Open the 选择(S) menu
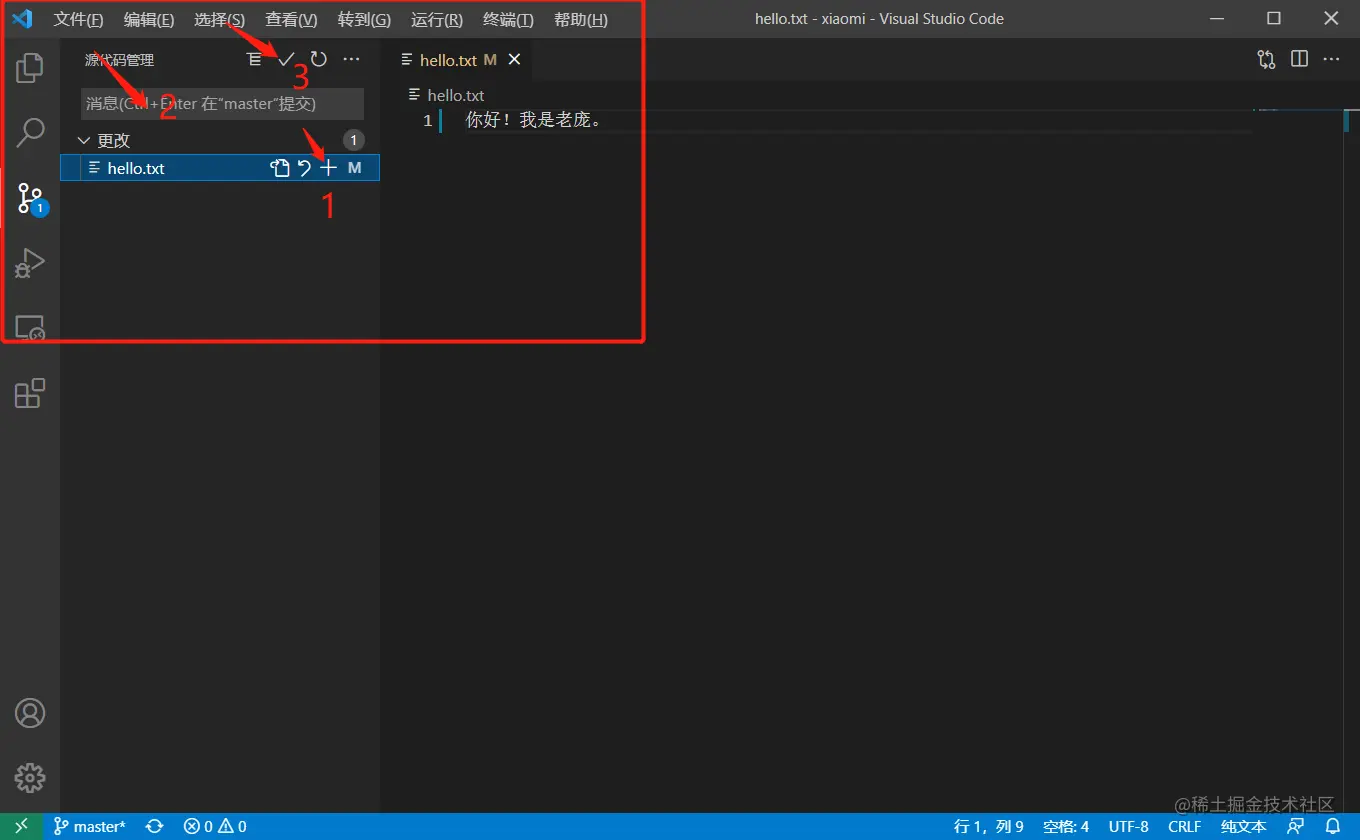The image size is (1360, 840). tap(219, 20)
